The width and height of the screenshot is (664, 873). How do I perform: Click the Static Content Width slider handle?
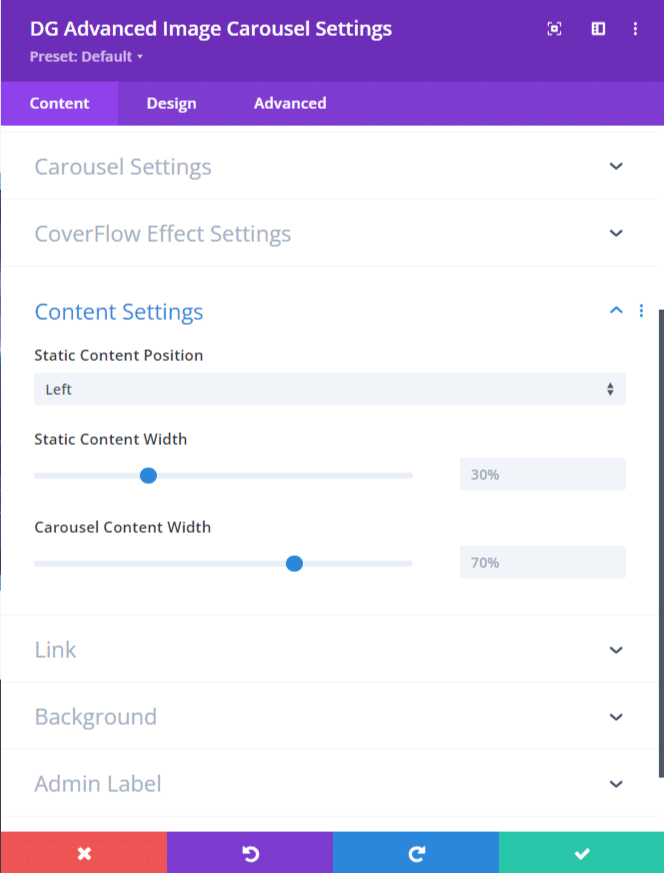click(x=148, y=475)
